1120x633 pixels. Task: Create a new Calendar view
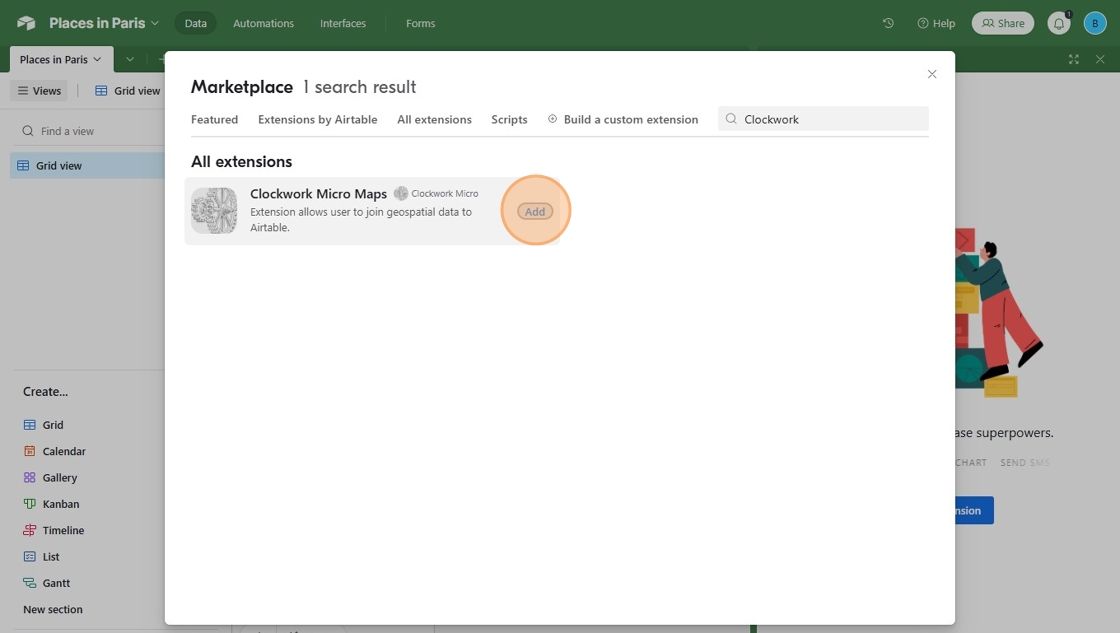64,451
